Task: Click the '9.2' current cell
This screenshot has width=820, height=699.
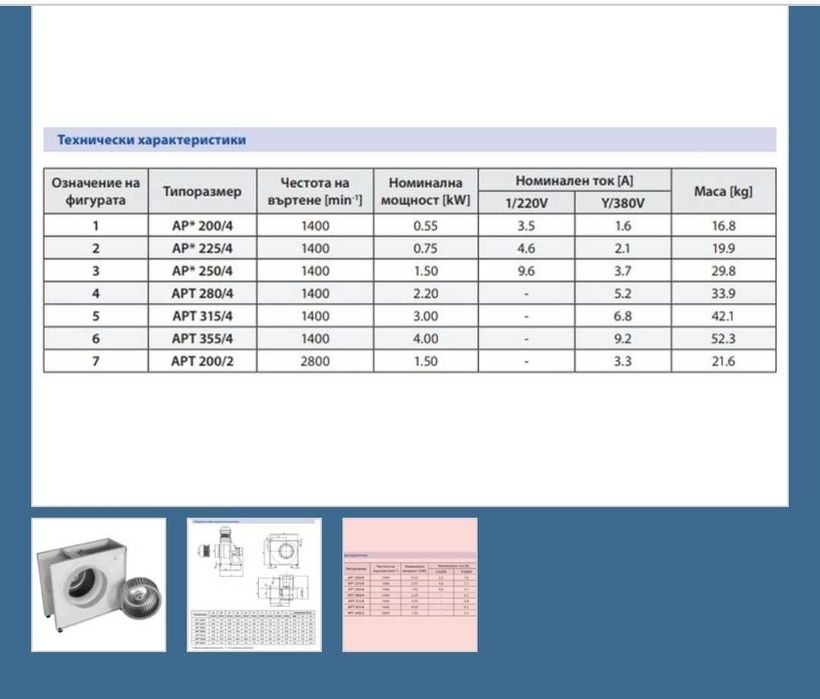Action: (623, 338)
